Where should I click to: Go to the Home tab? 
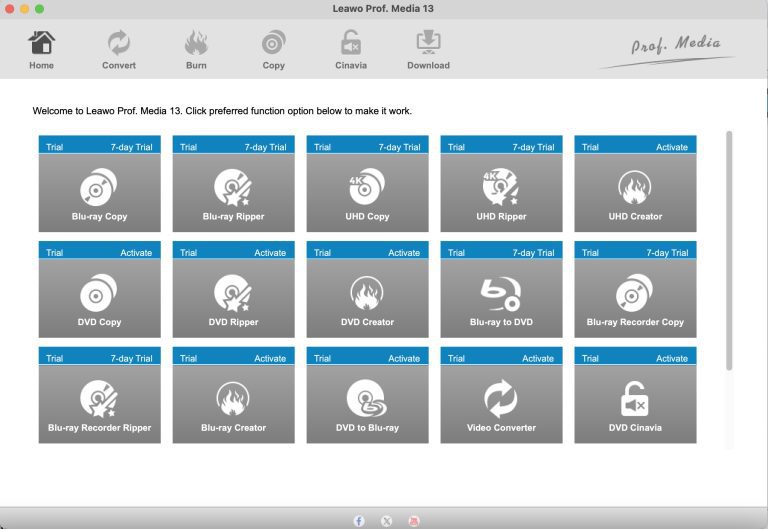coord(41,50)
